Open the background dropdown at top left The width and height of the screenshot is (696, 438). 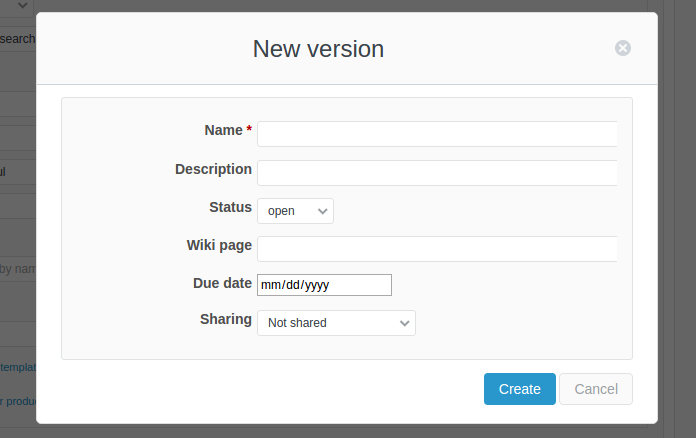(18, 6)
